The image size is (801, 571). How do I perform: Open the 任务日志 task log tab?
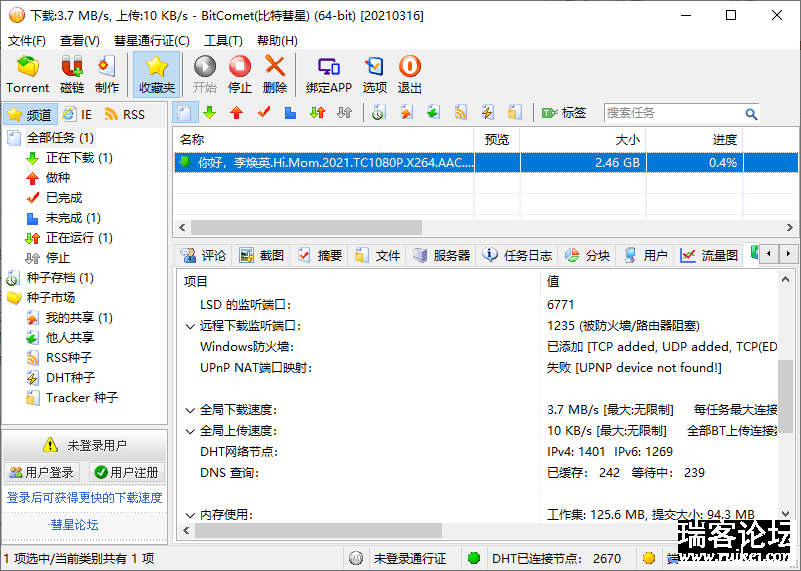pos(519,255)
